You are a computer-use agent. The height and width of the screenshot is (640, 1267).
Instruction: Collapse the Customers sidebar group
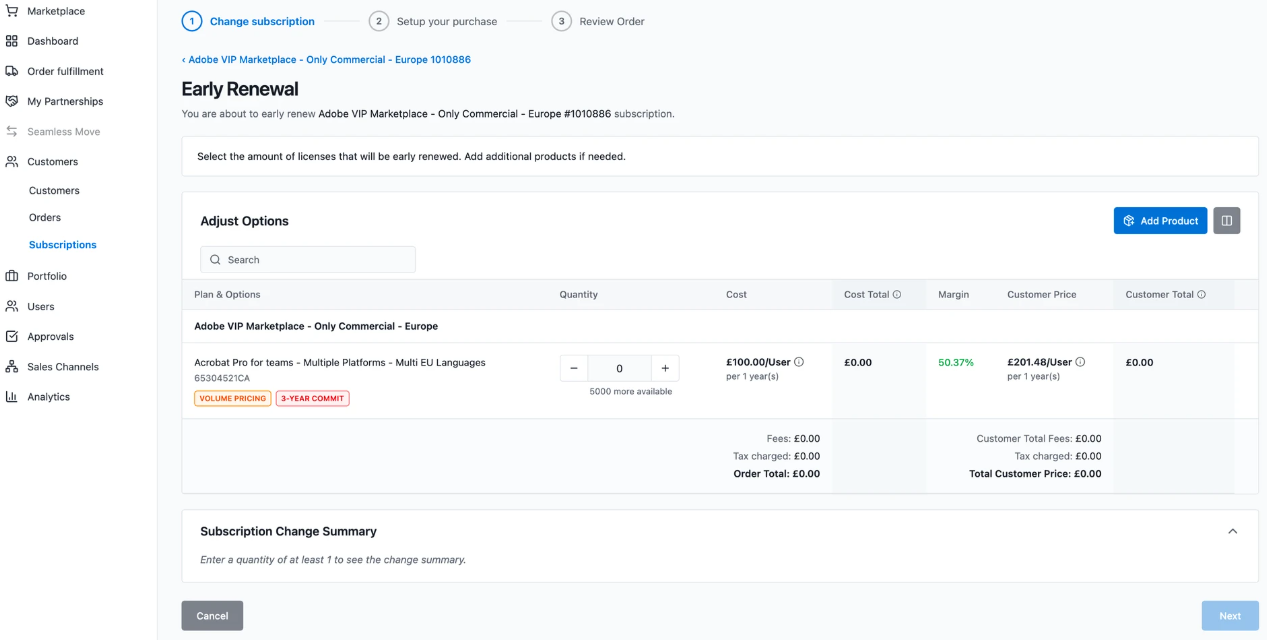pos(52,161)
